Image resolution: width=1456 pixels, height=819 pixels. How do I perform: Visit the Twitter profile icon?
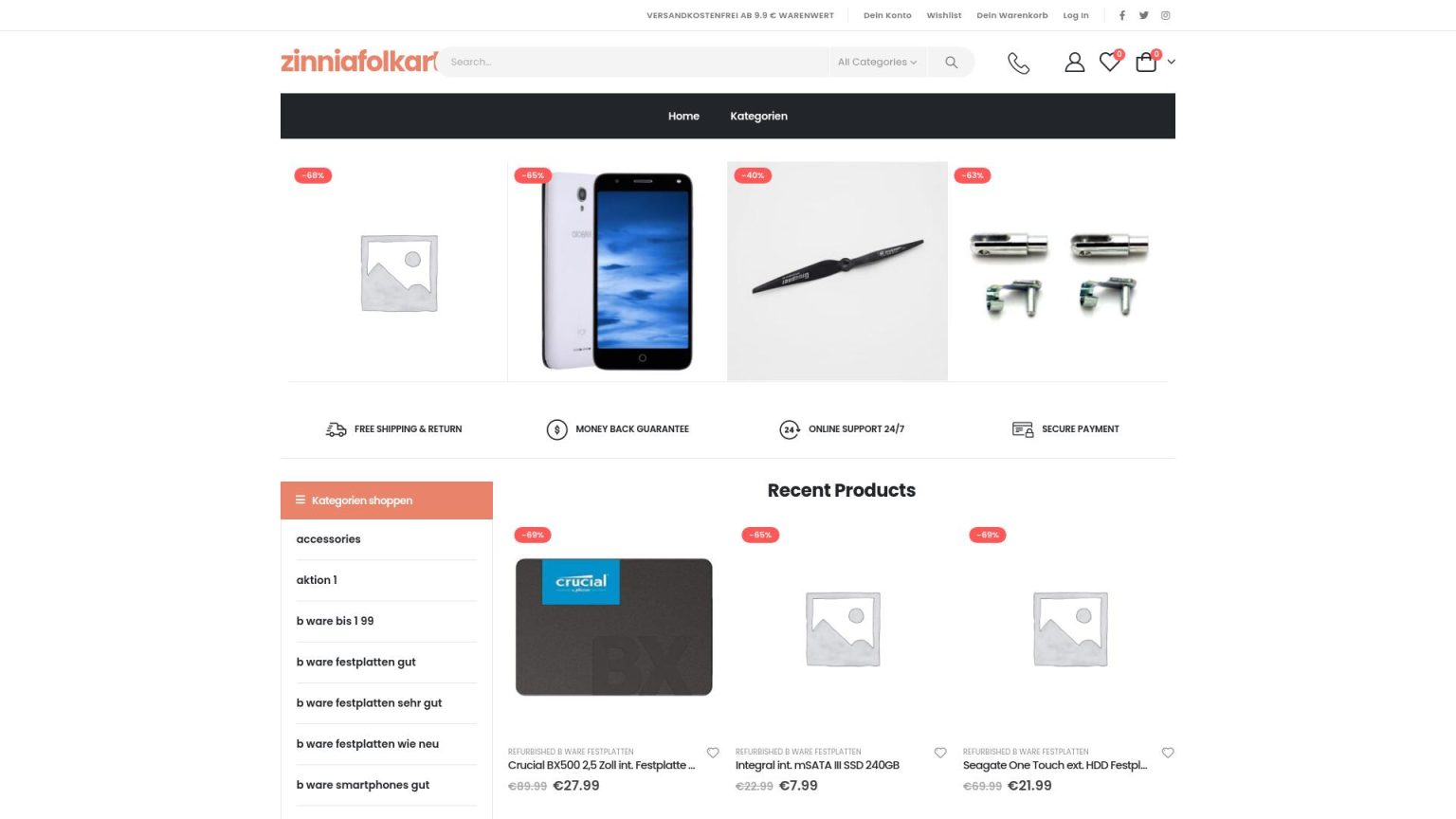coord(1144,15)
